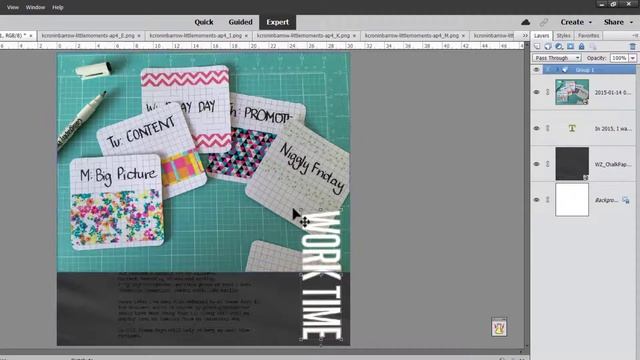Hide the 'In 2015, I wa...' text layer
This screenshot has width=640, height=360.
pos(536,128)
